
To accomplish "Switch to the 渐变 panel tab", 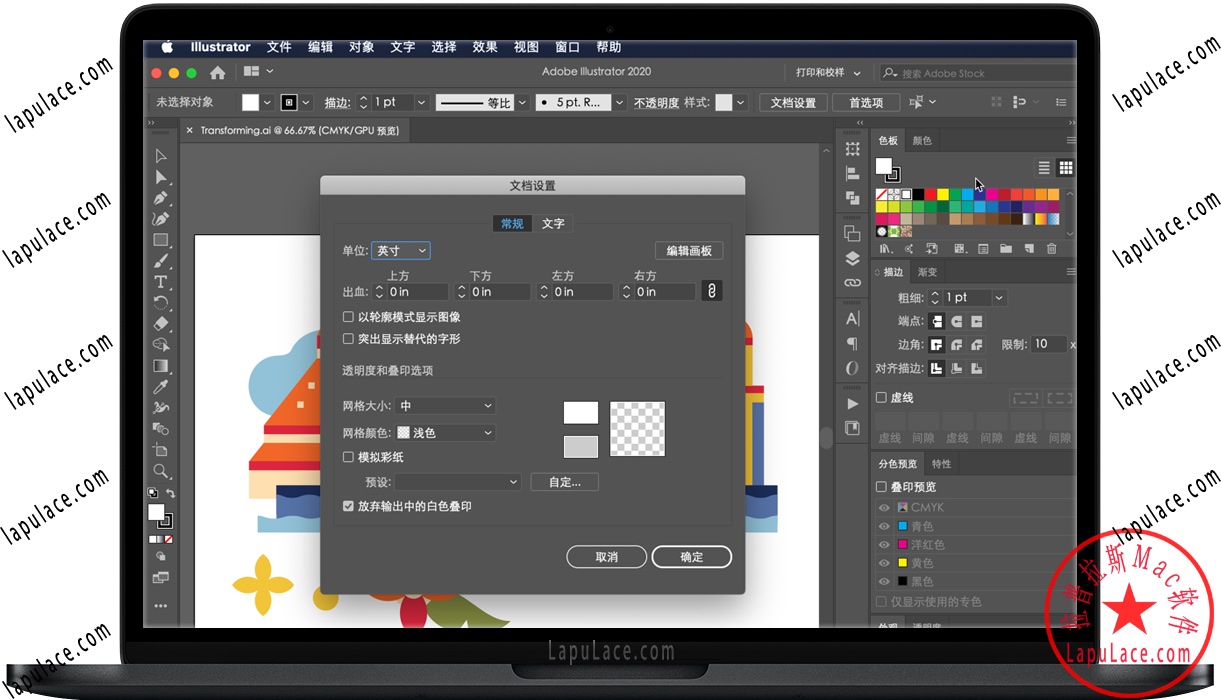I will tap(927, 272).
